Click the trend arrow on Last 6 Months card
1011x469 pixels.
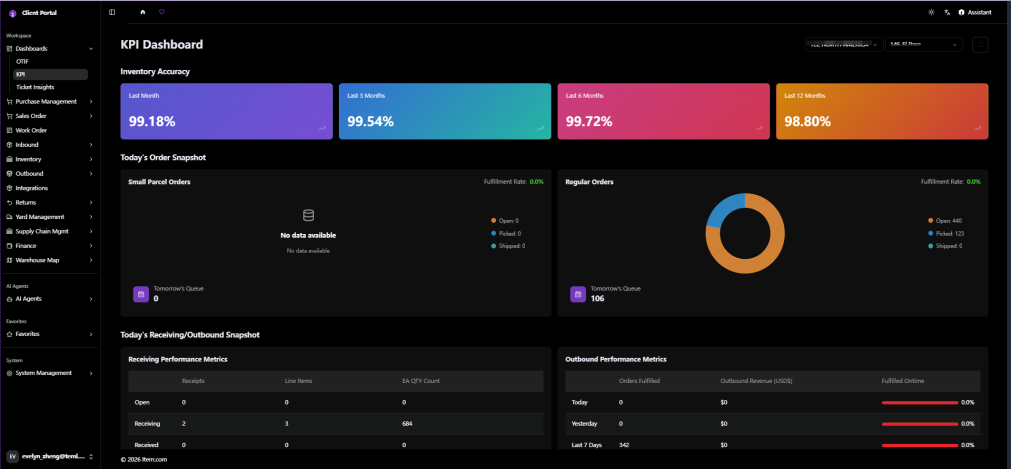pyautogui.click(x=759, y=128)
